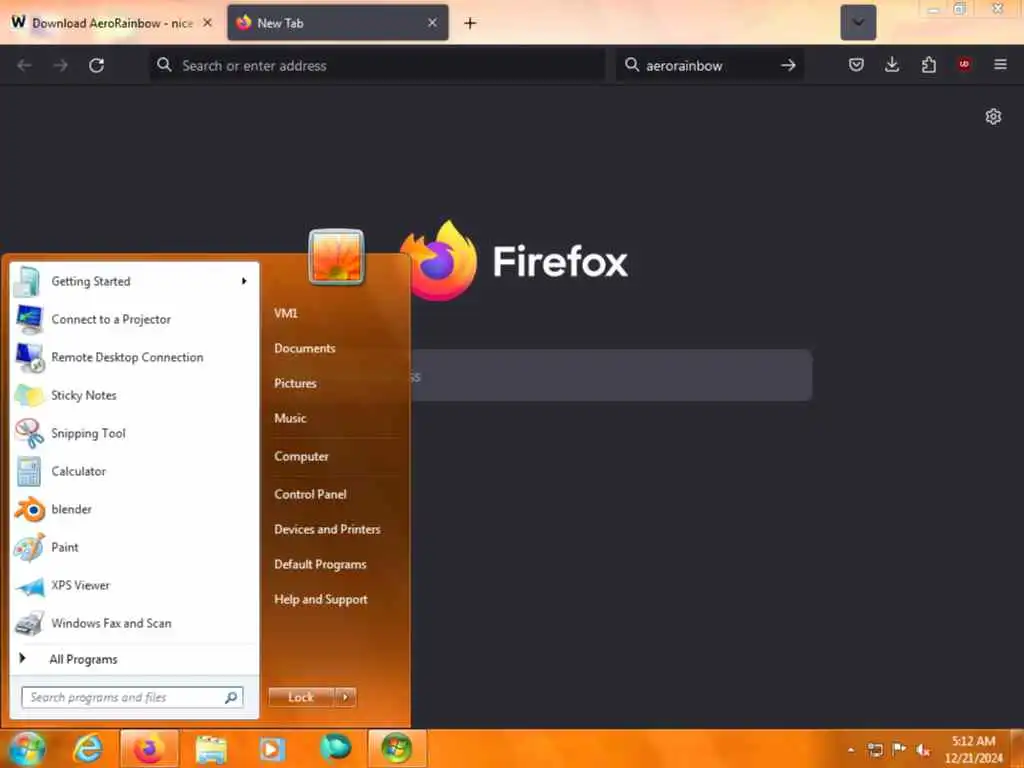Image resolution: width=1024 pixels, height=768 pixels.
Task: Open Music library link
Action: pyautogui.click(x=290, y=418)
